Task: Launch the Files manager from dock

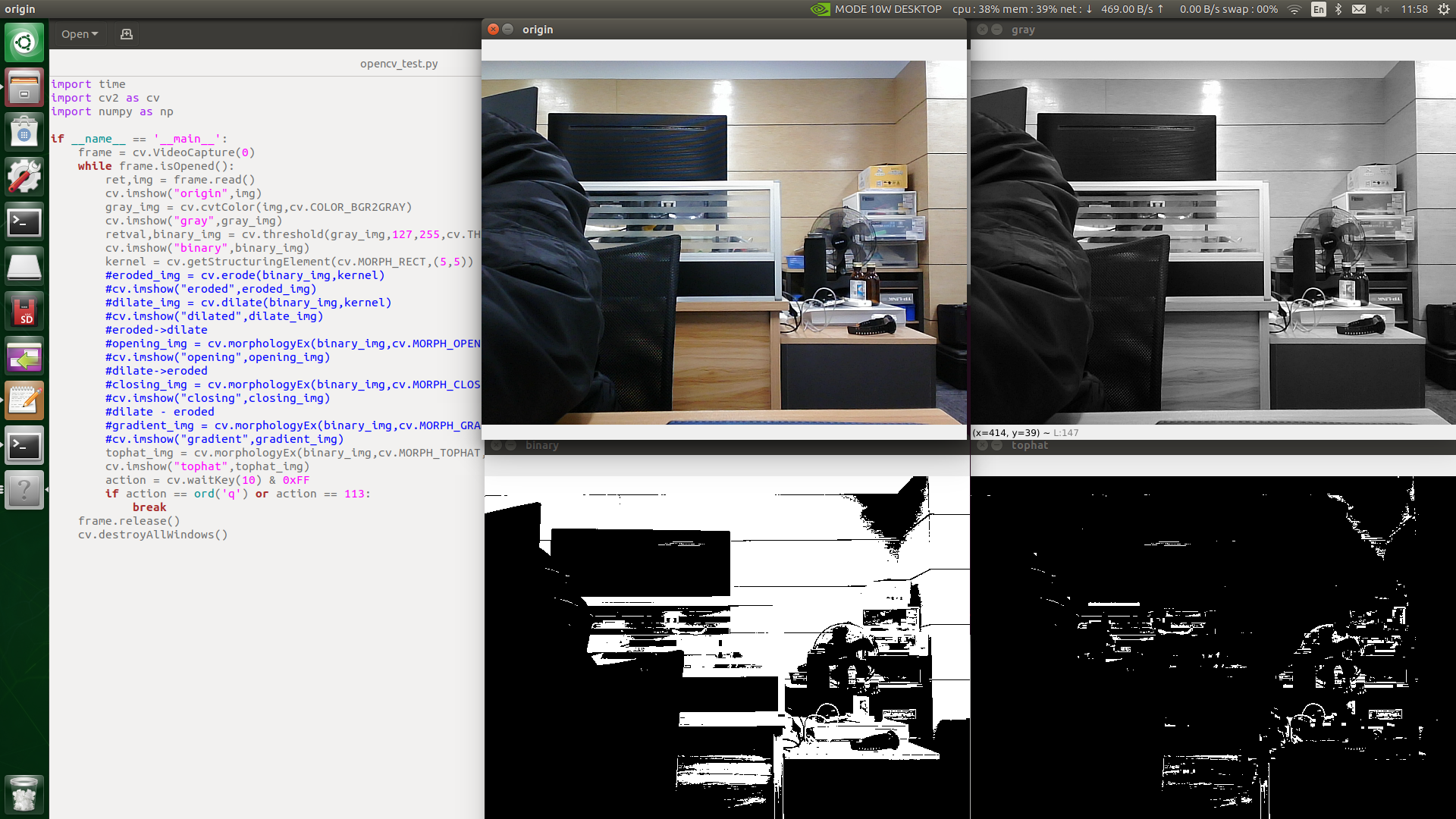Action: tap(24, 87)
